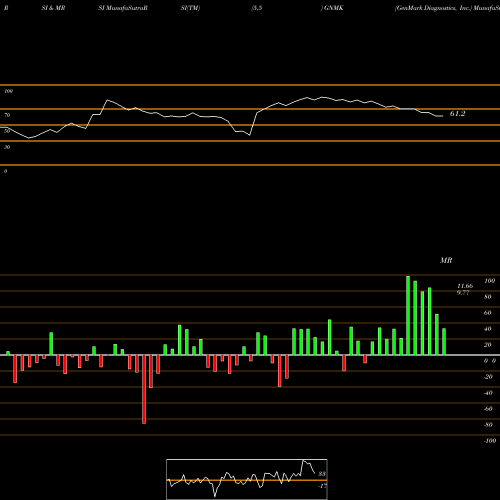Image resolution: width=500 pixels, height=500 pixels.
Task: Click the MR axis label -60
Action: tap(488, 409)
